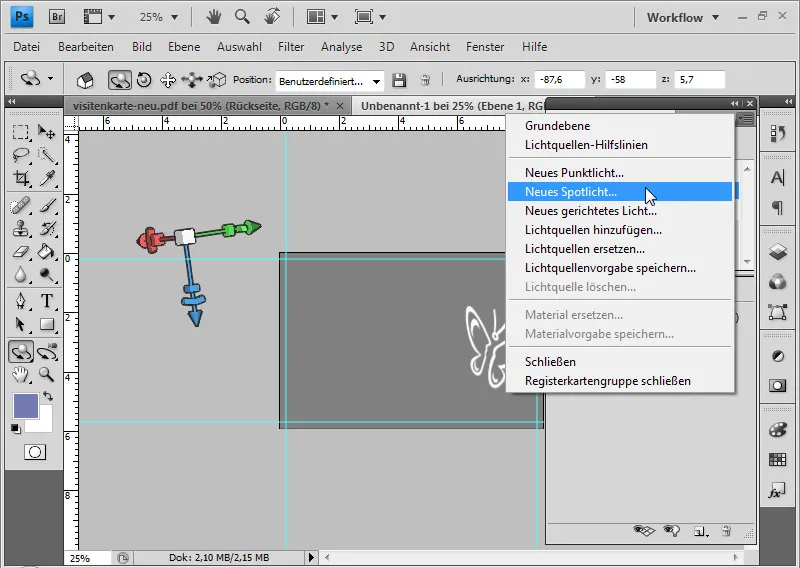Image resolution: width=800 pixels, height=568 pixels.
Task: Select the Crop tool
Action: (20, 178)
